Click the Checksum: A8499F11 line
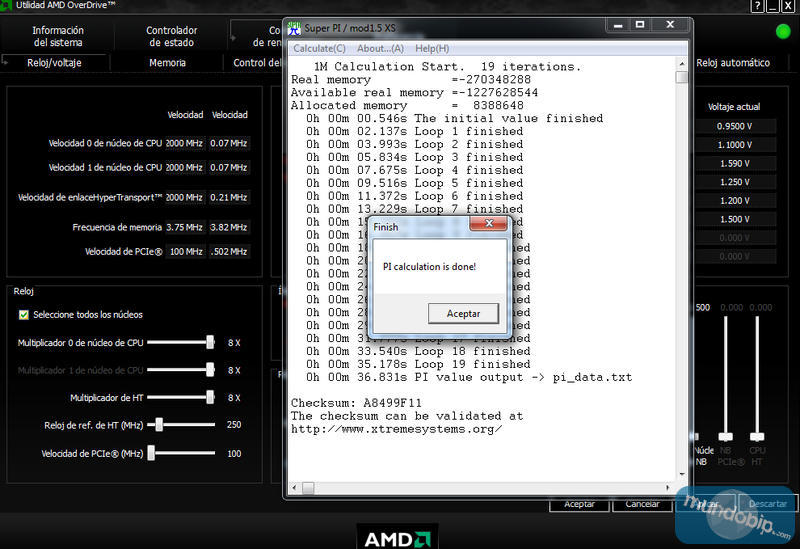This screenshot has height=549, width=800. pos(356,403)
